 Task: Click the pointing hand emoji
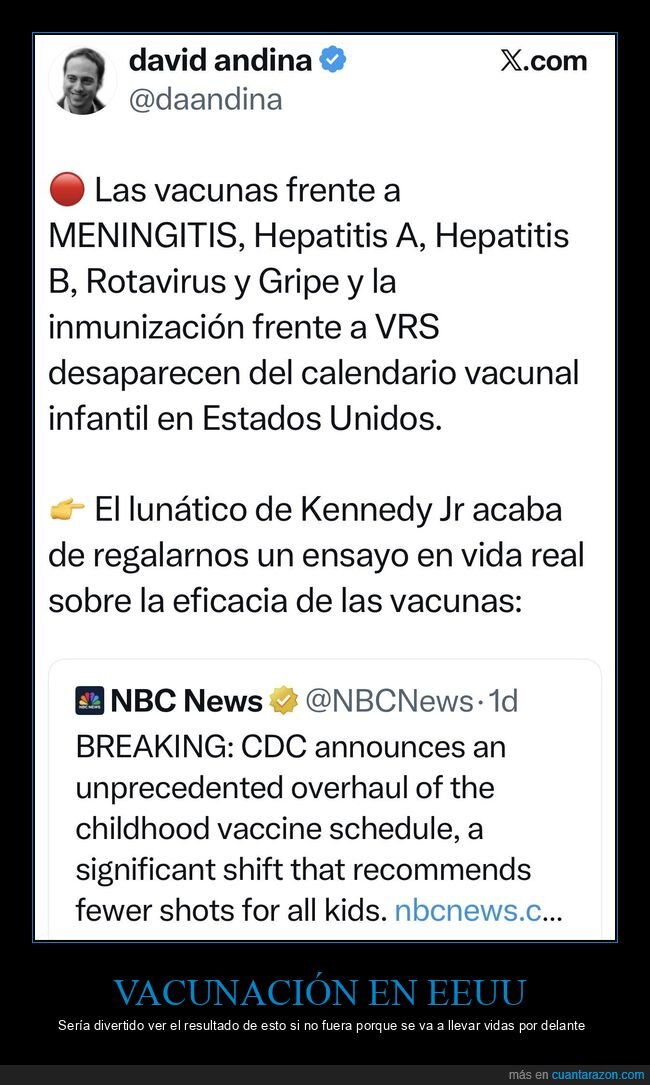[66, 510]
